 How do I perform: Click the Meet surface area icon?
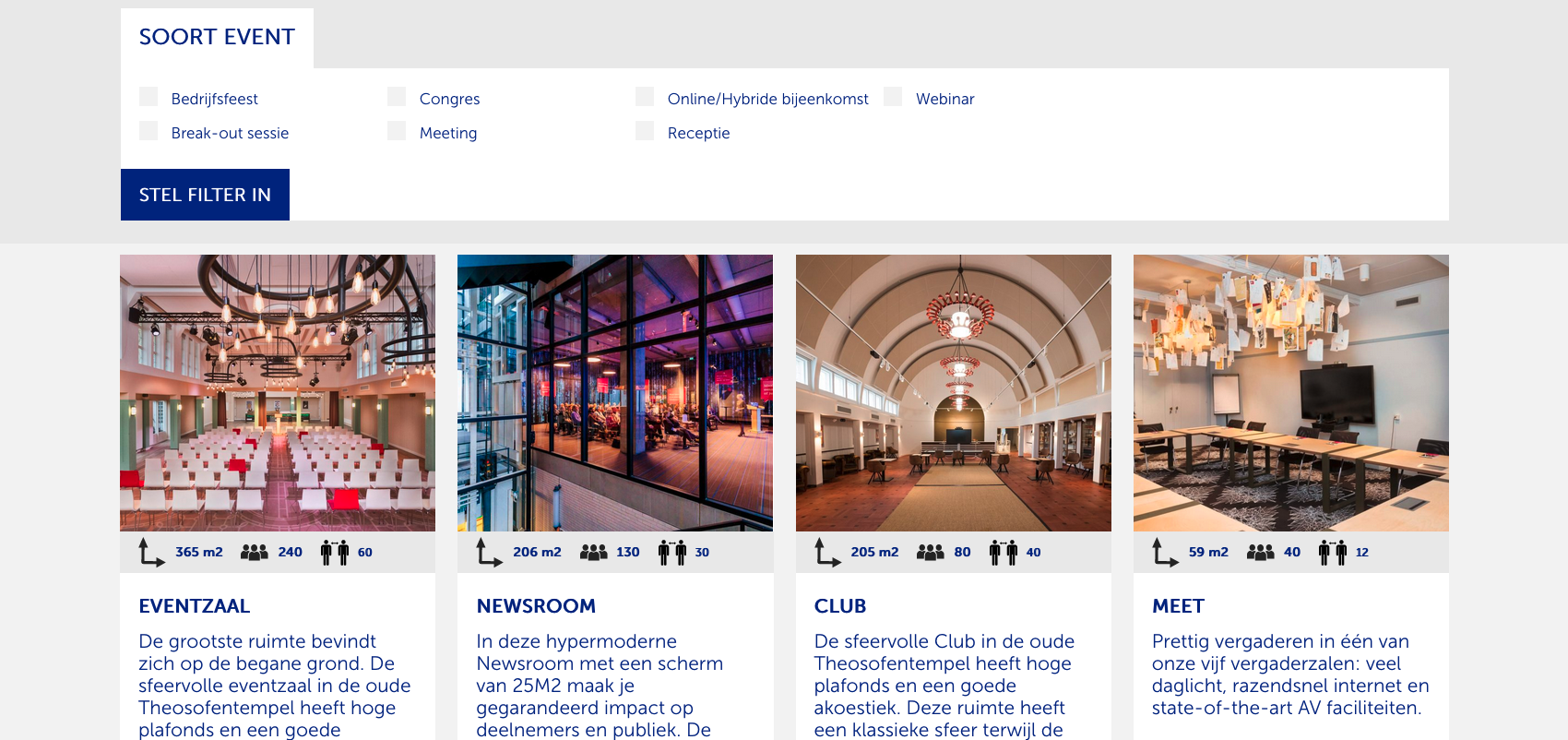tap(1165, 552)
